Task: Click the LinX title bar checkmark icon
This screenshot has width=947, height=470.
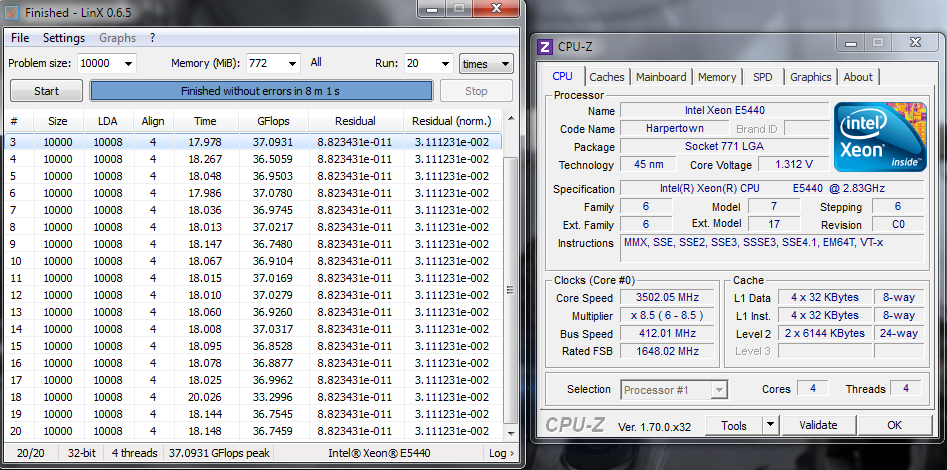Action: coord(12,12)
